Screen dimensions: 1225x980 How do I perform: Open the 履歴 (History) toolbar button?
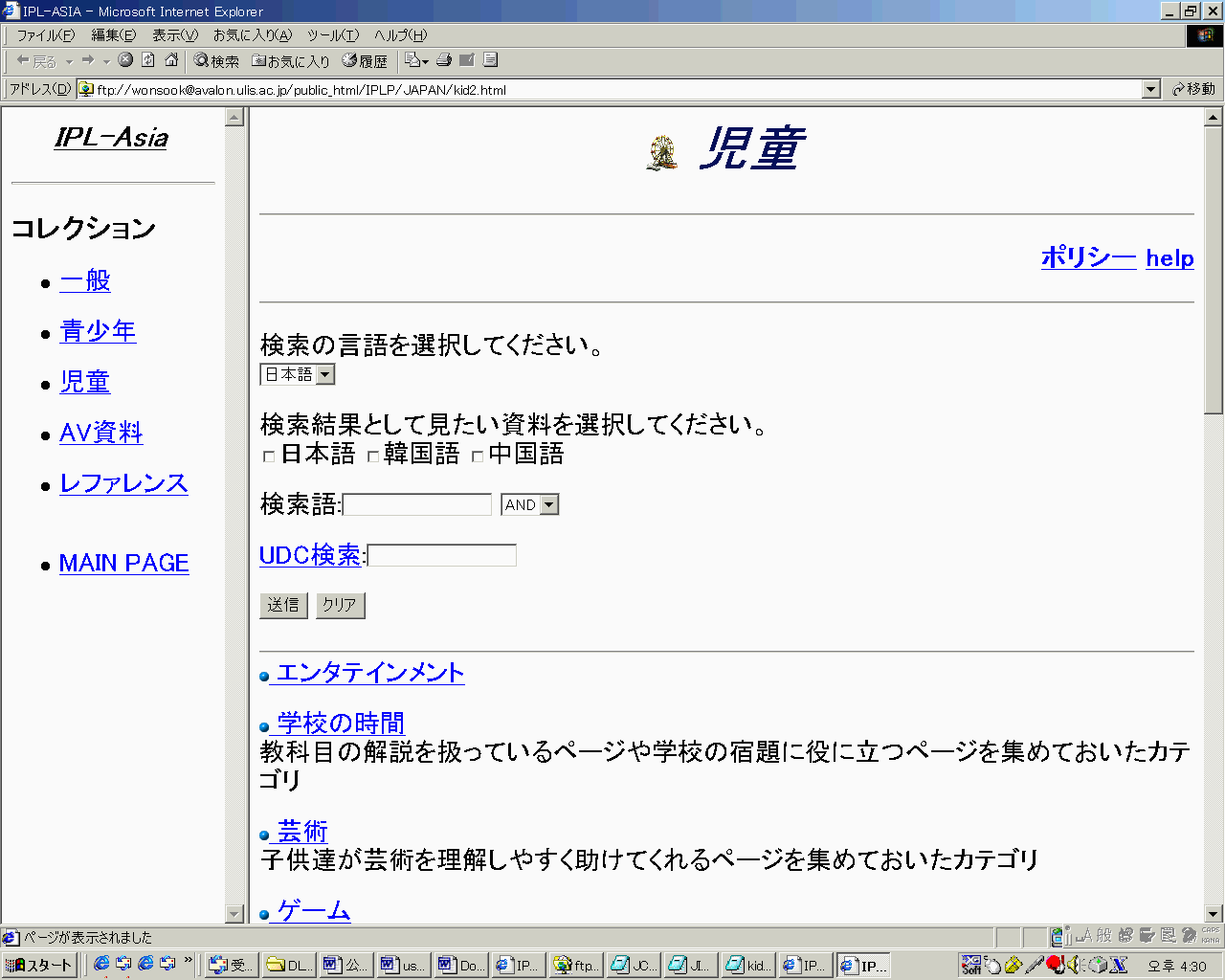click(x=365, y=61)
